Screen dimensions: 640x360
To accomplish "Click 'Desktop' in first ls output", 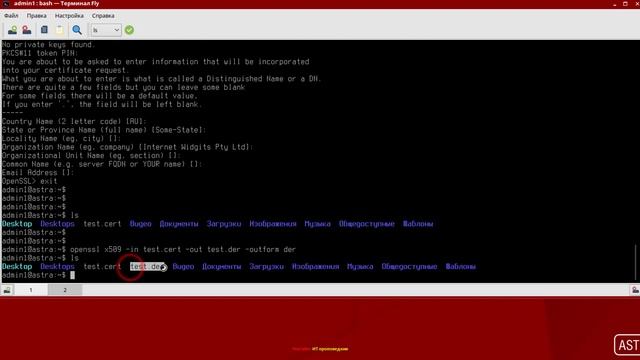I will click(17, 224).
